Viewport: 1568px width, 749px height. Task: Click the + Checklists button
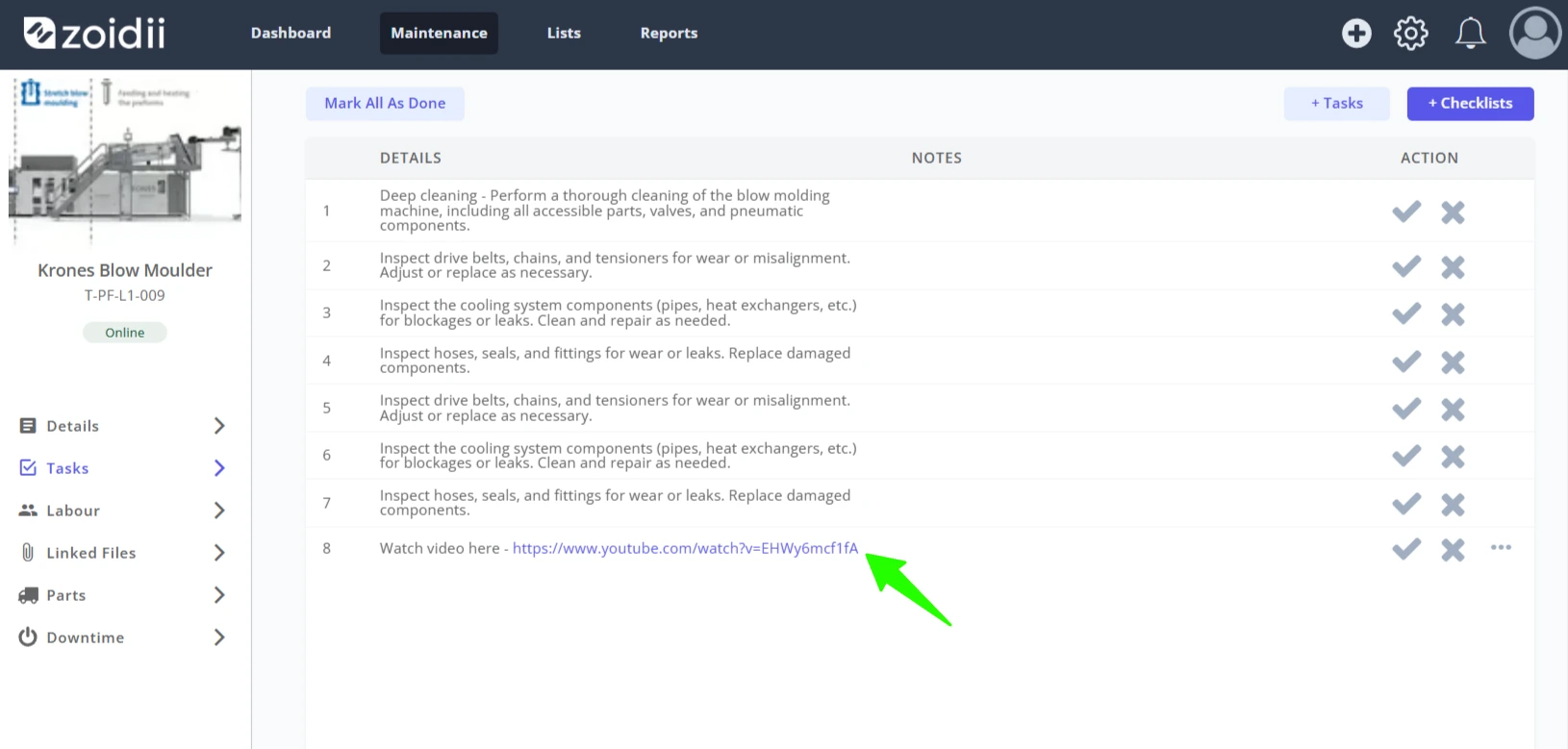pyautogui.click(x=1470, y=104)
